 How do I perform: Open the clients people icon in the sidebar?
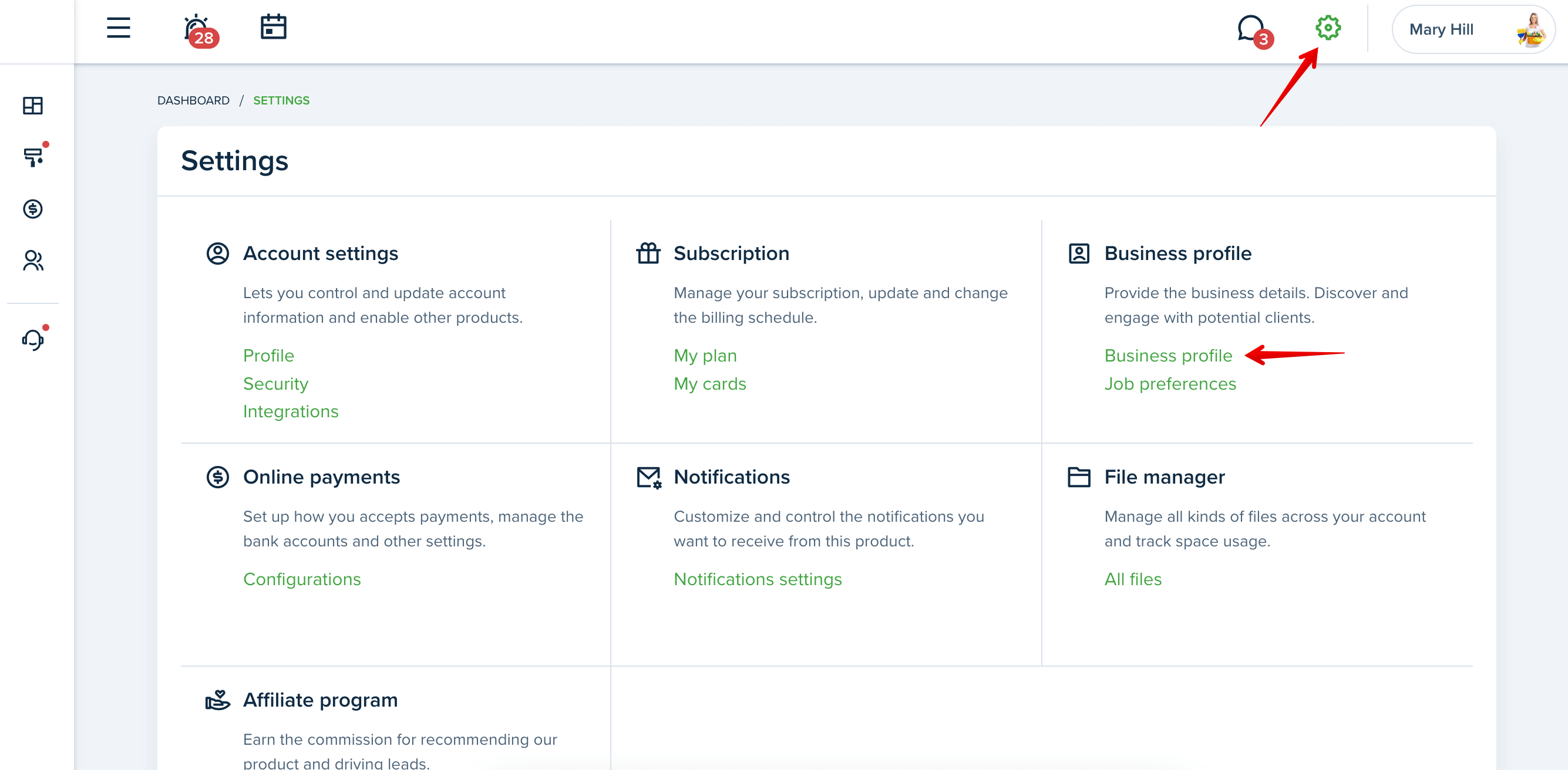pos(33,261)
